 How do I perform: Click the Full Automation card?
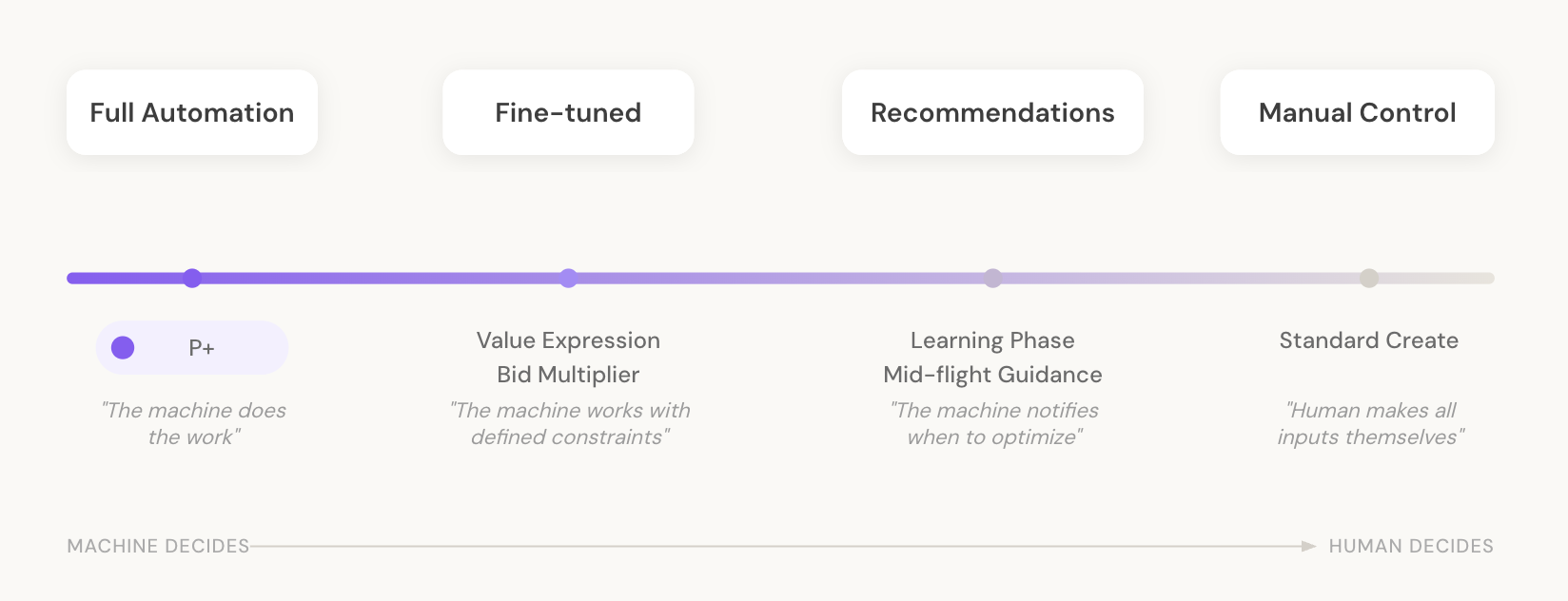pyautogui.click(x=192, y=112)
